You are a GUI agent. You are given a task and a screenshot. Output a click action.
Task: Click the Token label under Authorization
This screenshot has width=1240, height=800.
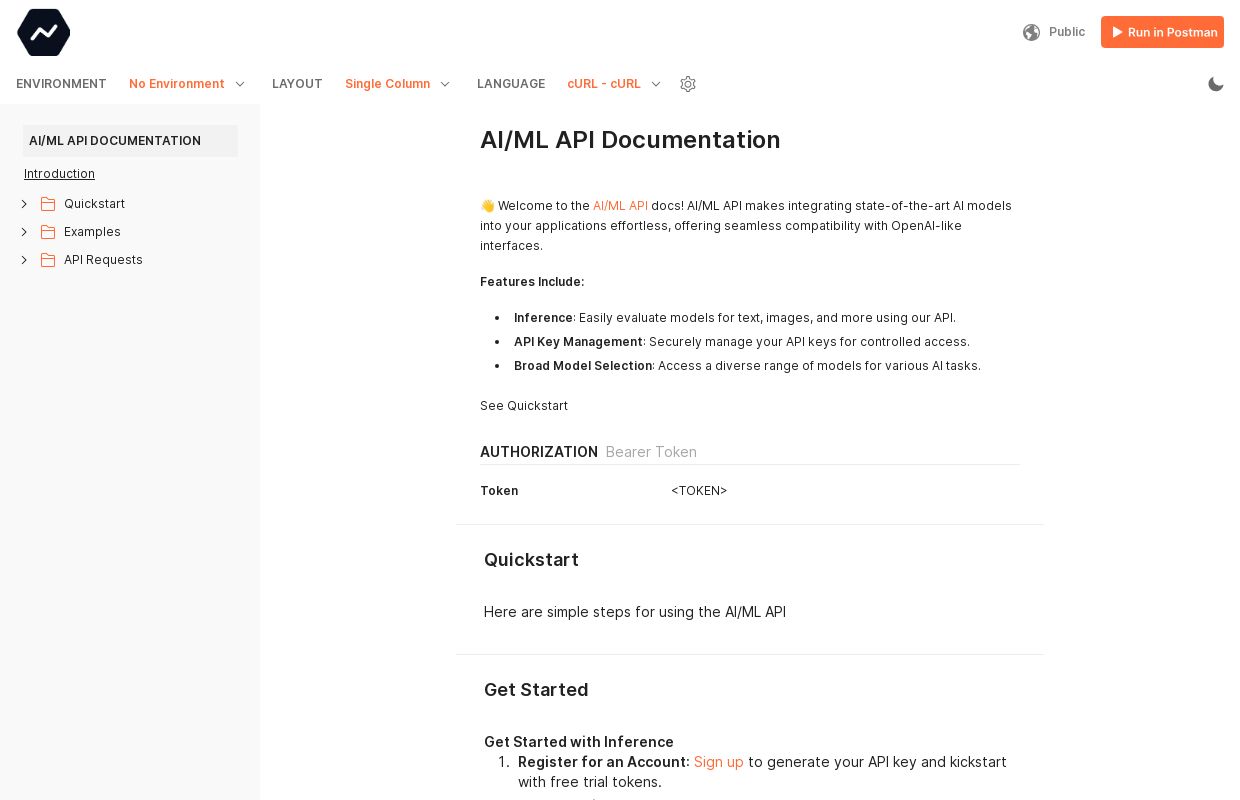coord(499,491)
